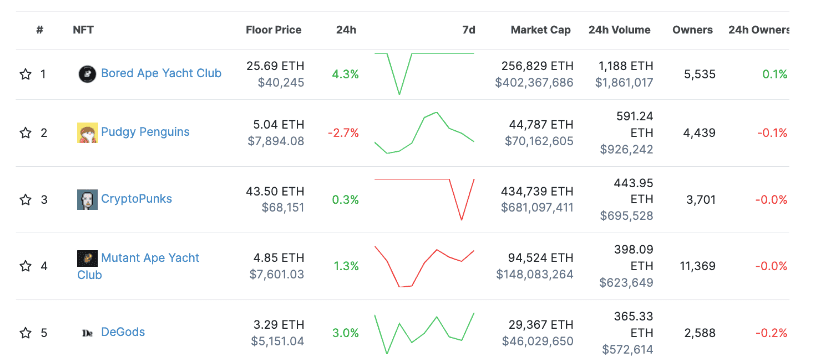The image size is (818, 363).
Task: Open the Bored Ape Yacht Club link
Action: [161, 73]
